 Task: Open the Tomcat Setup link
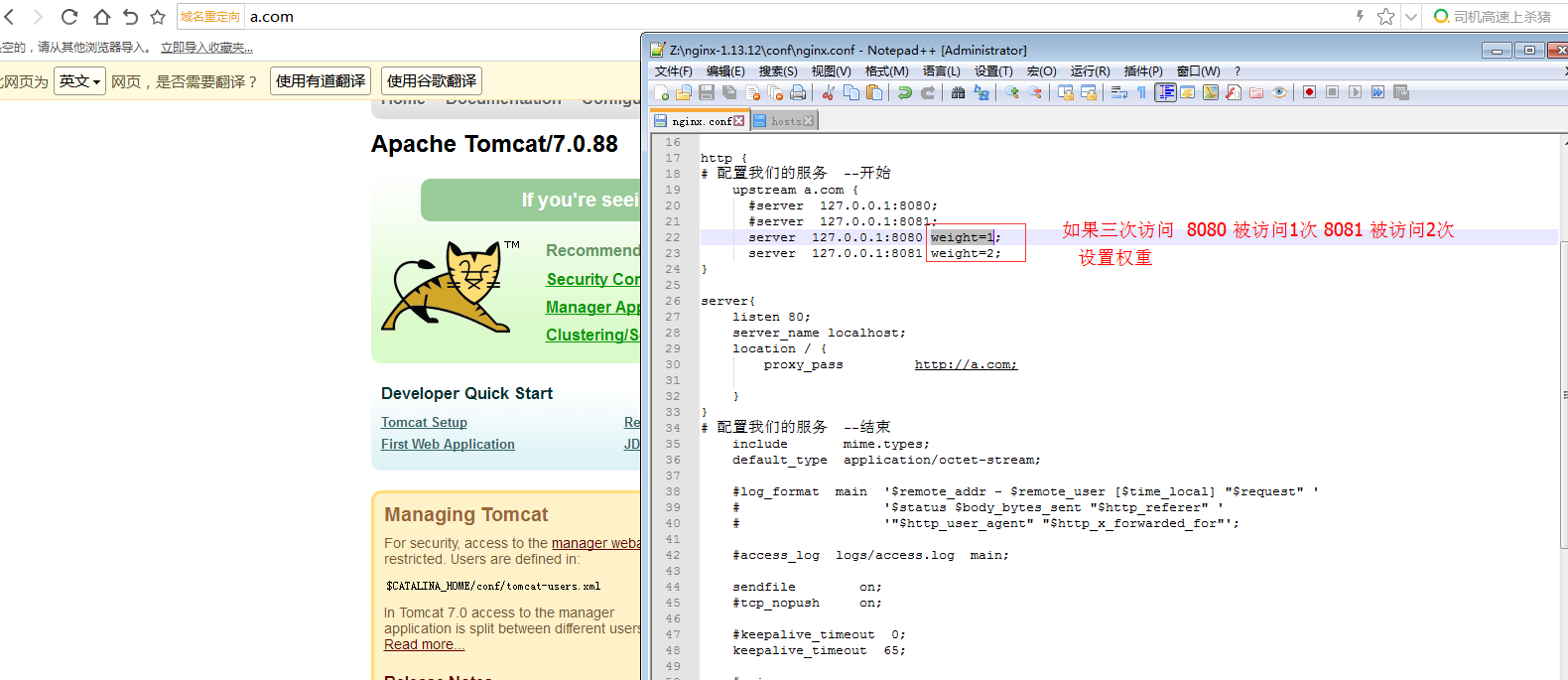point(424,423)
